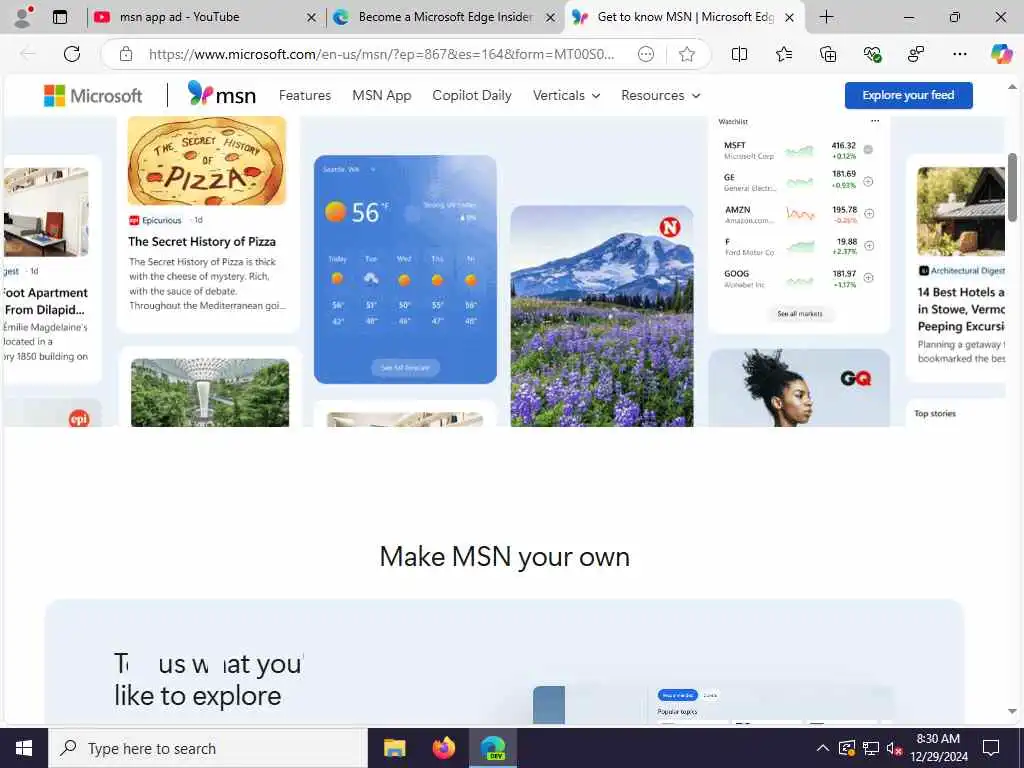
Task: Open Browser essentials heart icon
Action: pyautogui.click(x=872, y=54)
